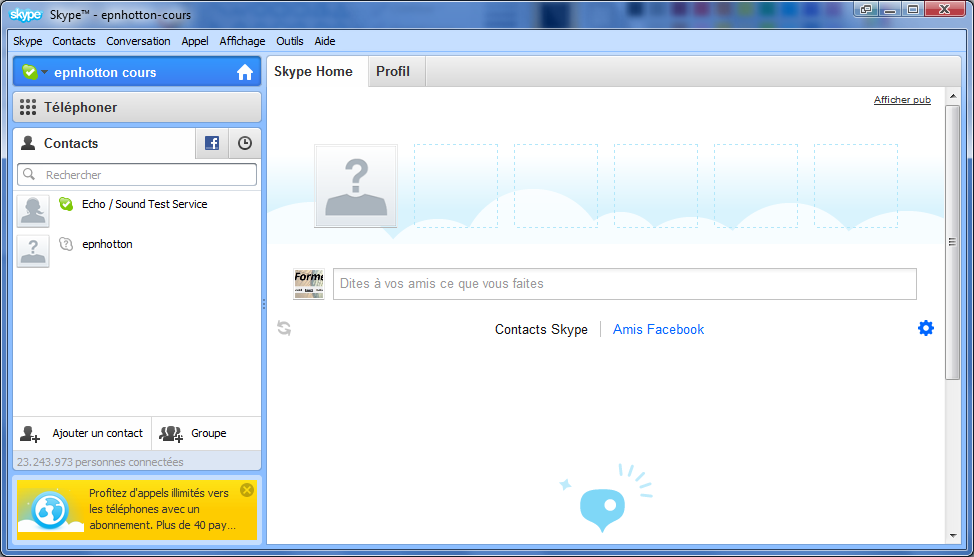The height and width of the screenshot is (557, 974).
Task: Open the Affichage menu
Action: (242, 41)
